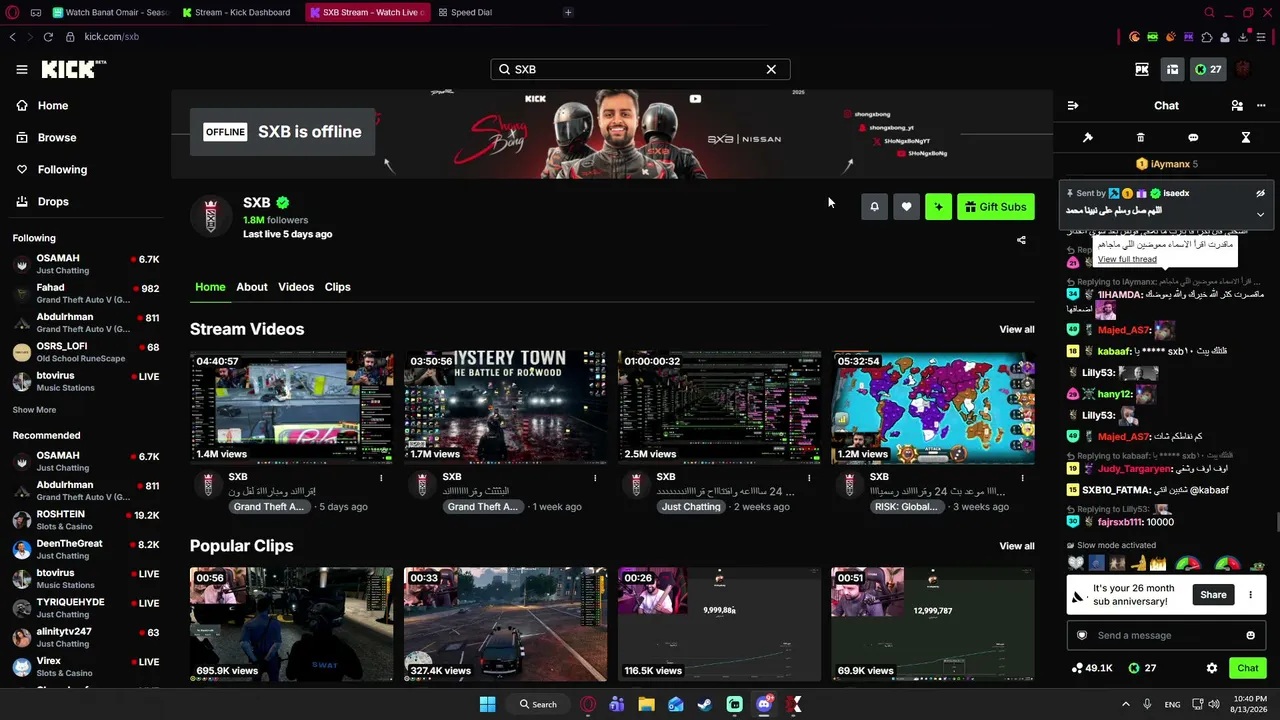The image size is (1280, 720).
Task: Click the green Chat send button
Action: (x=1248, y=668)
